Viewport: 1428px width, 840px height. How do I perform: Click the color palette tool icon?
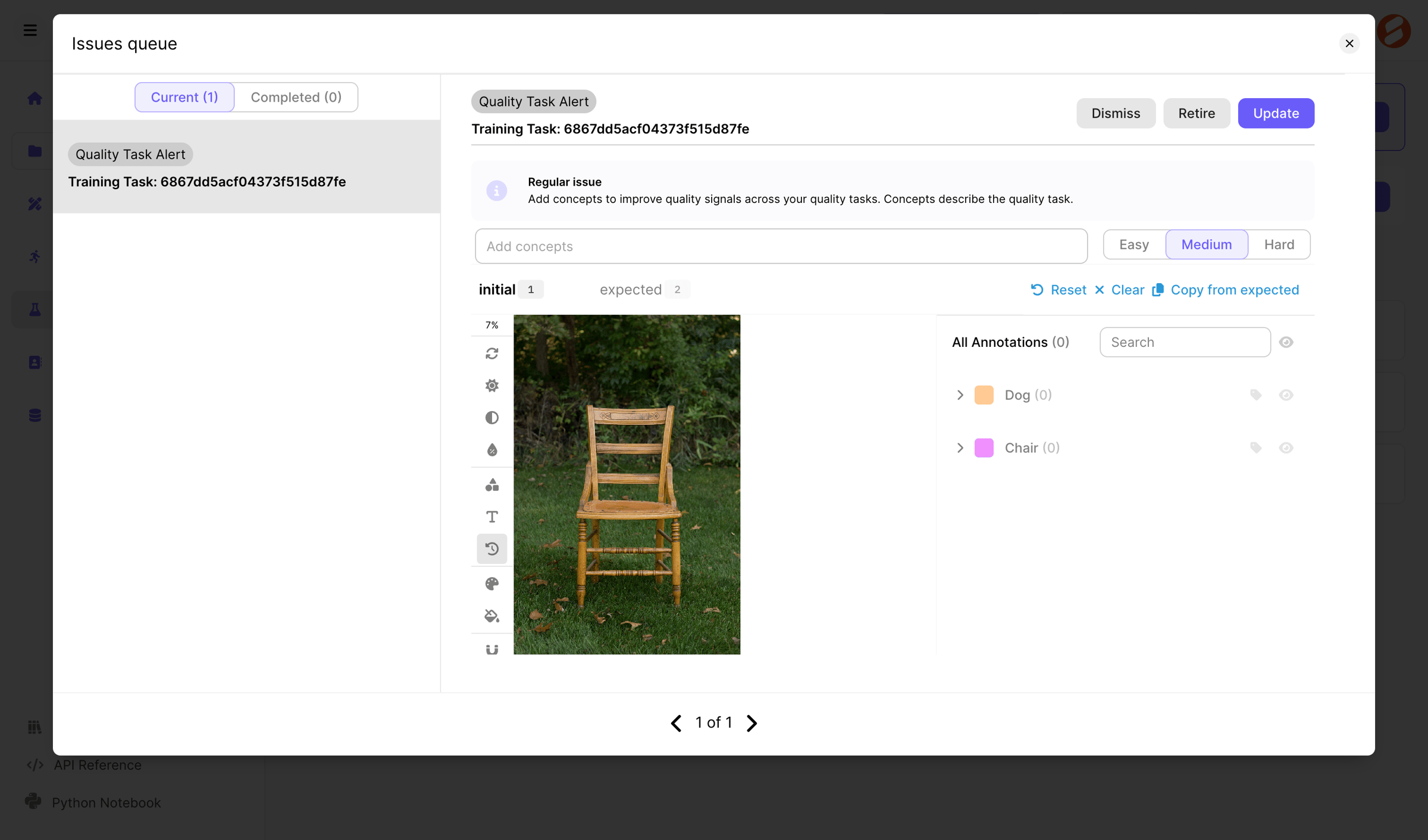[491, 584]
